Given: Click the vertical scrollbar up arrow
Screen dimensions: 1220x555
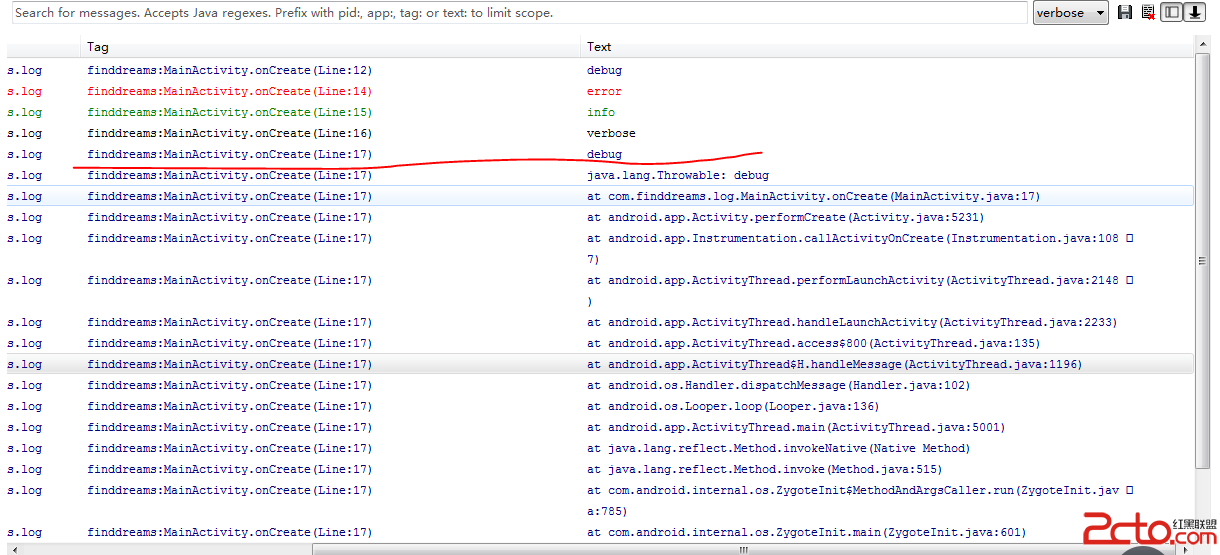Looking at the screenshot, I should (x=1204, y=45).
